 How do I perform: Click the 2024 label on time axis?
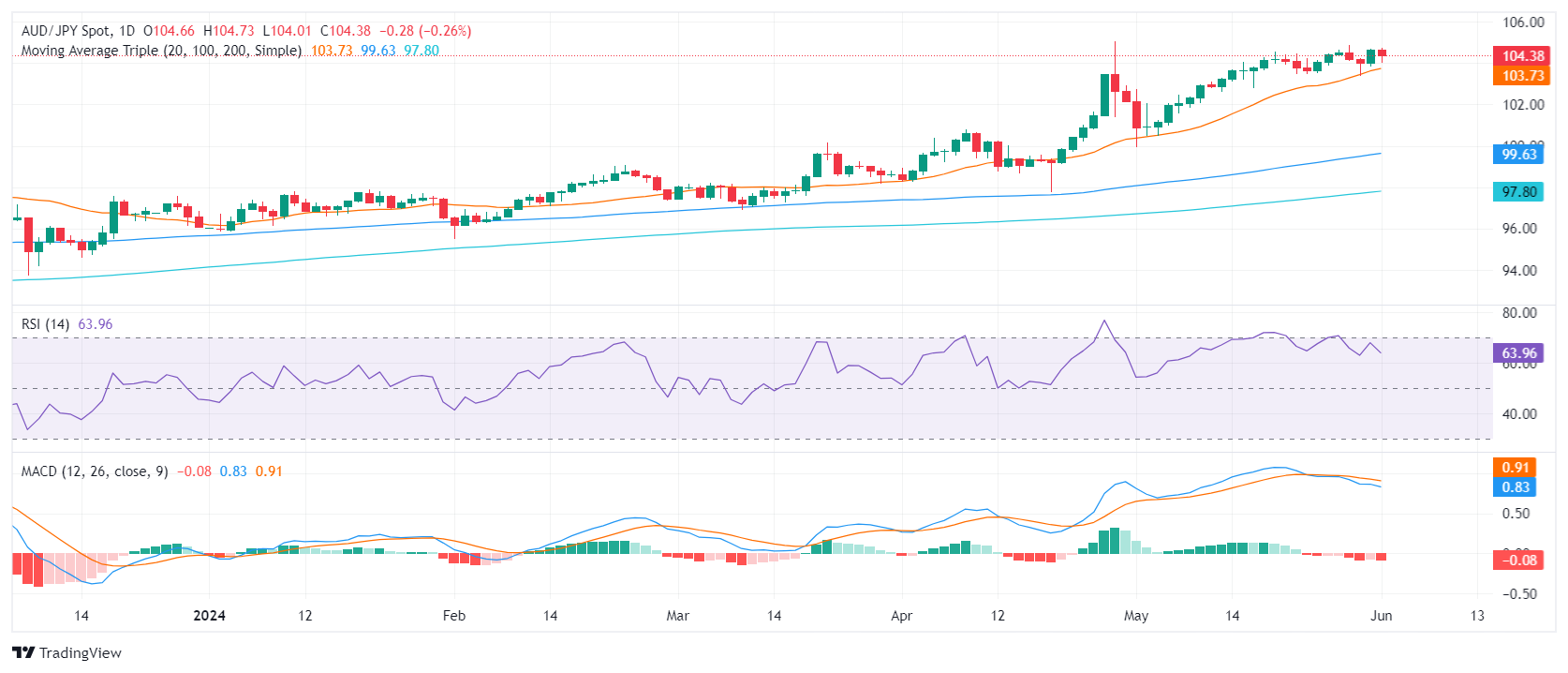[209, 616]
